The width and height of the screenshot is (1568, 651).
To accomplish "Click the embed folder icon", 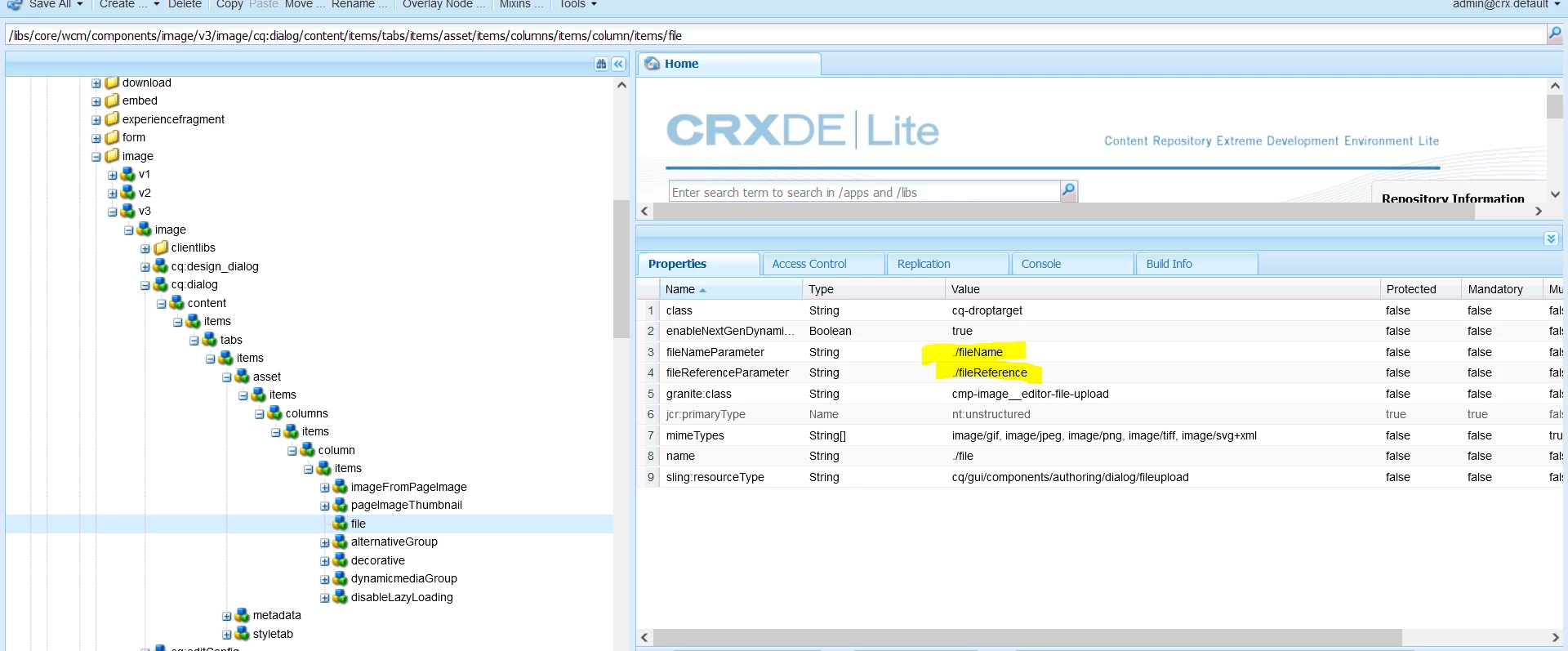I will (113, 100).
